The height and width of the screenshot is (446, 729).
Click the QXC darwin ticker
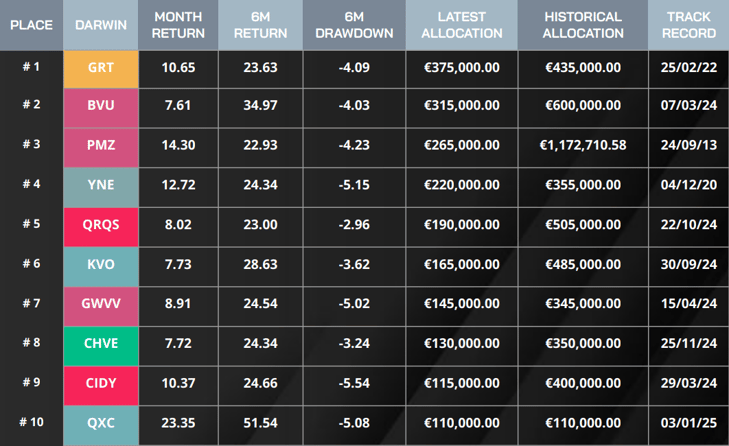tap(100, 423)
